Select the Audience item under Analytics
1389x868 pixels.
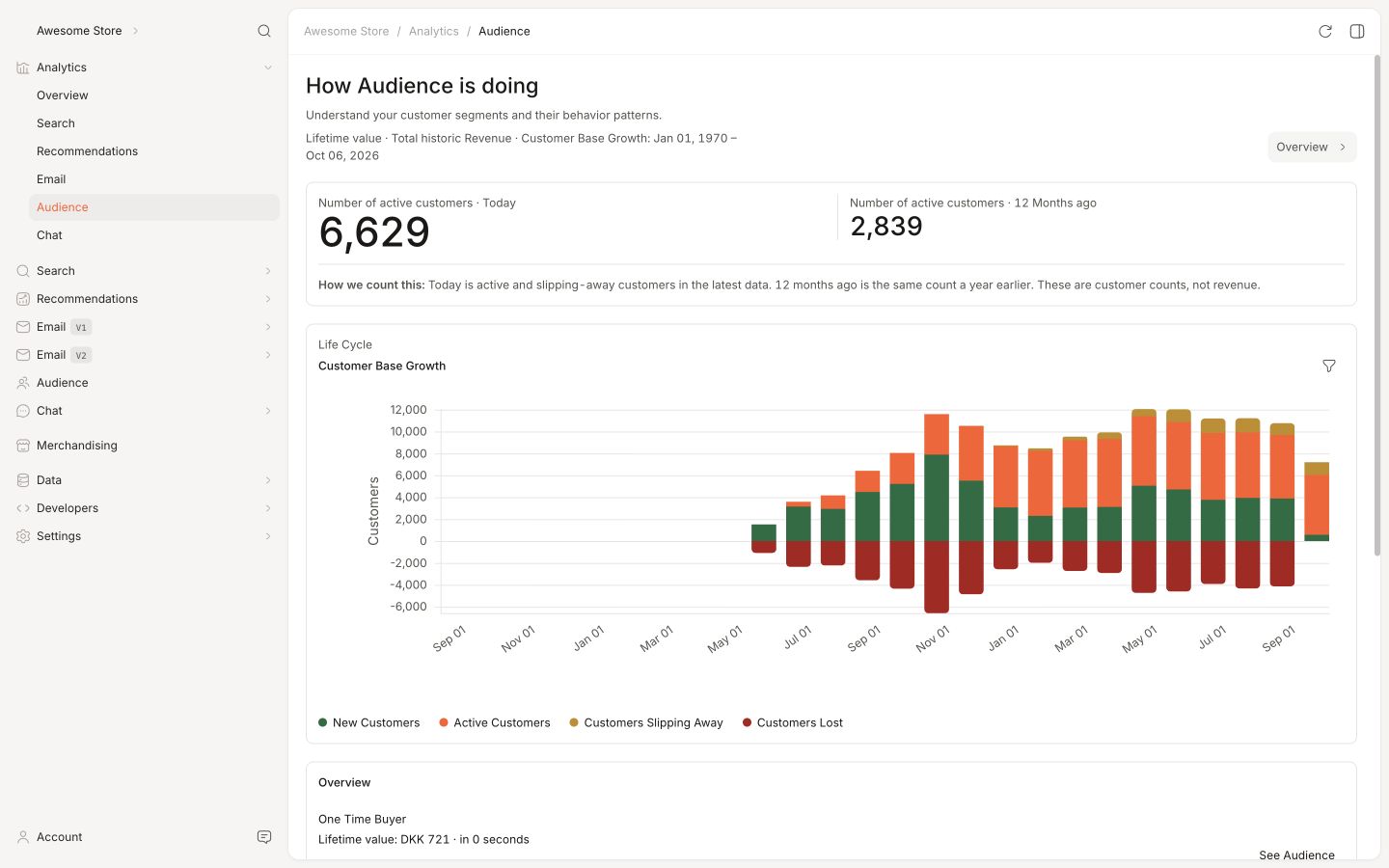(x=154, y=207)
